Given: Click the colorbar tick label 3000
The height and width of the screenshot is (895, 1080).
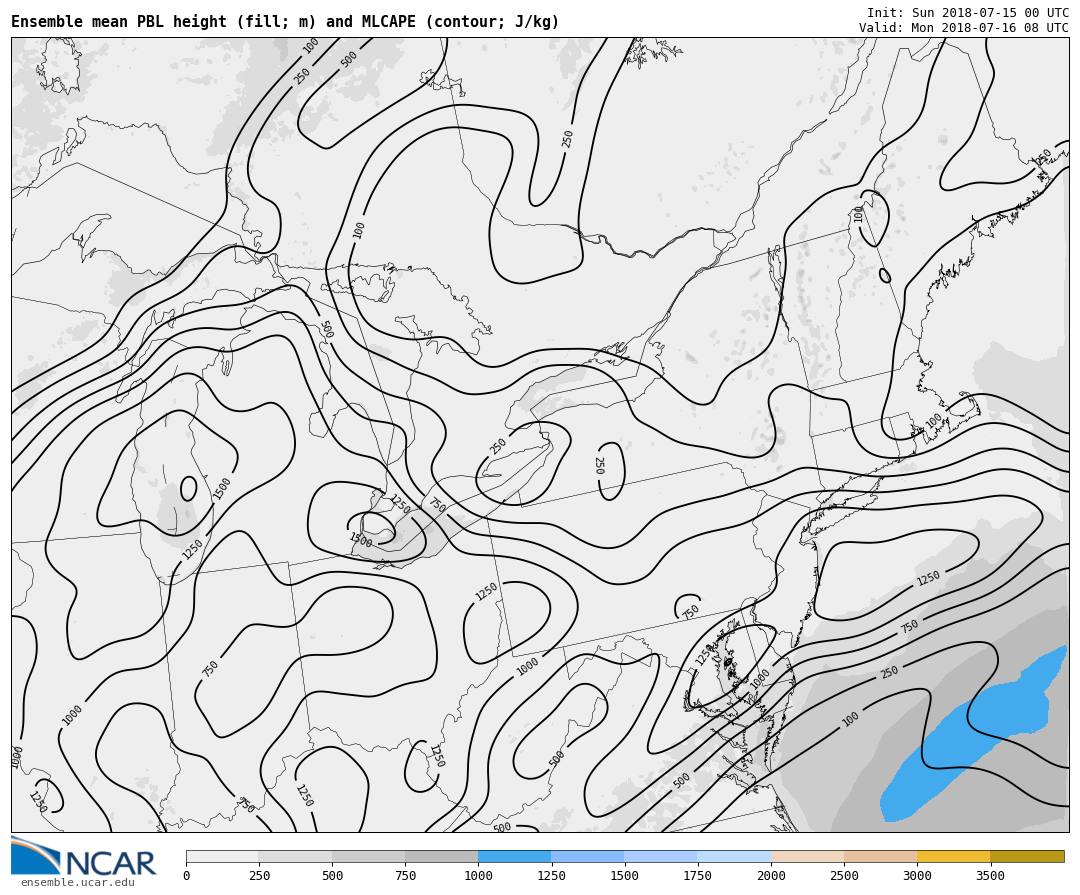Looking at the screenshot, I should tap(917, 876).
